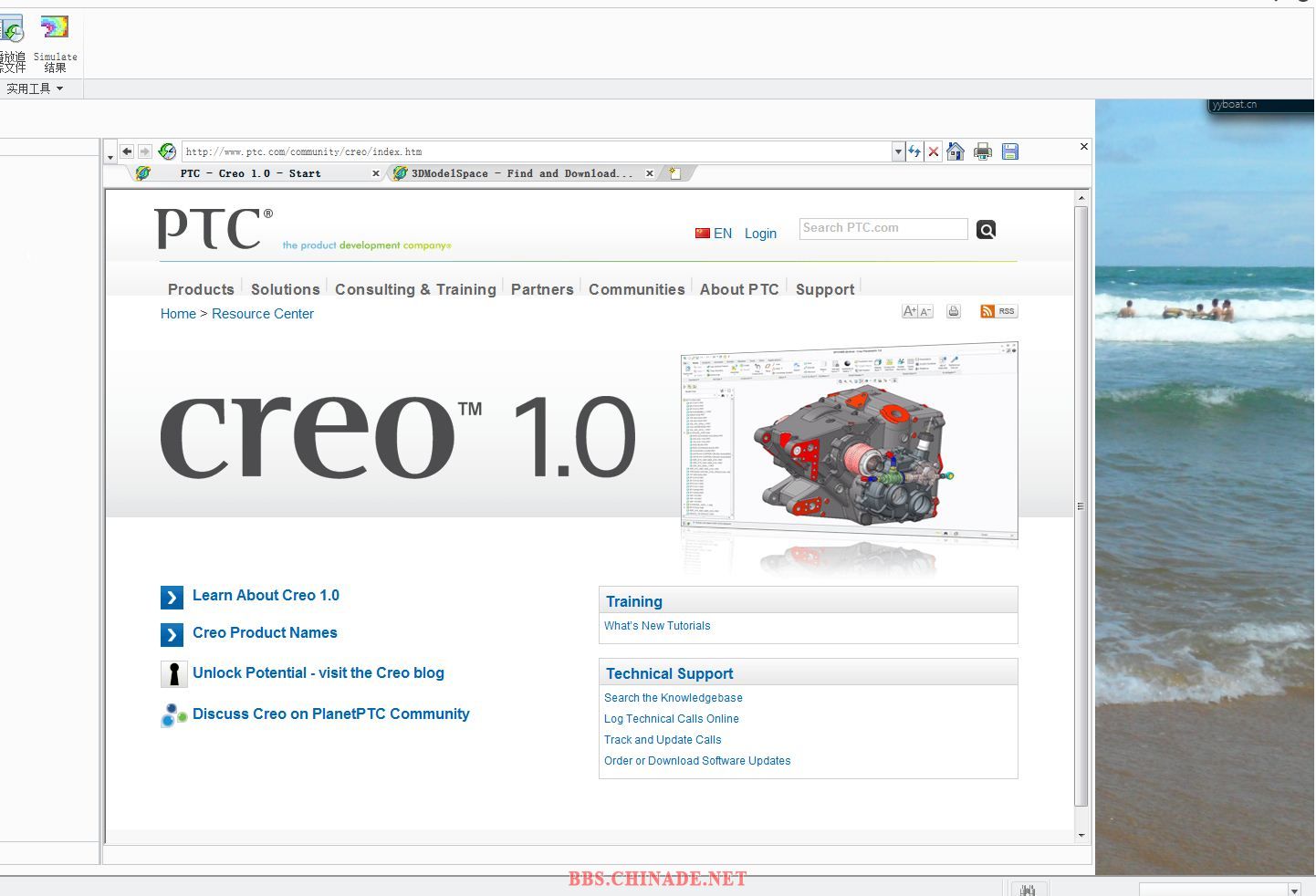The image size is (1316, 896).
Task: Close the PTC - Creo 1.0 - Start tab
Action: (376, 173)
